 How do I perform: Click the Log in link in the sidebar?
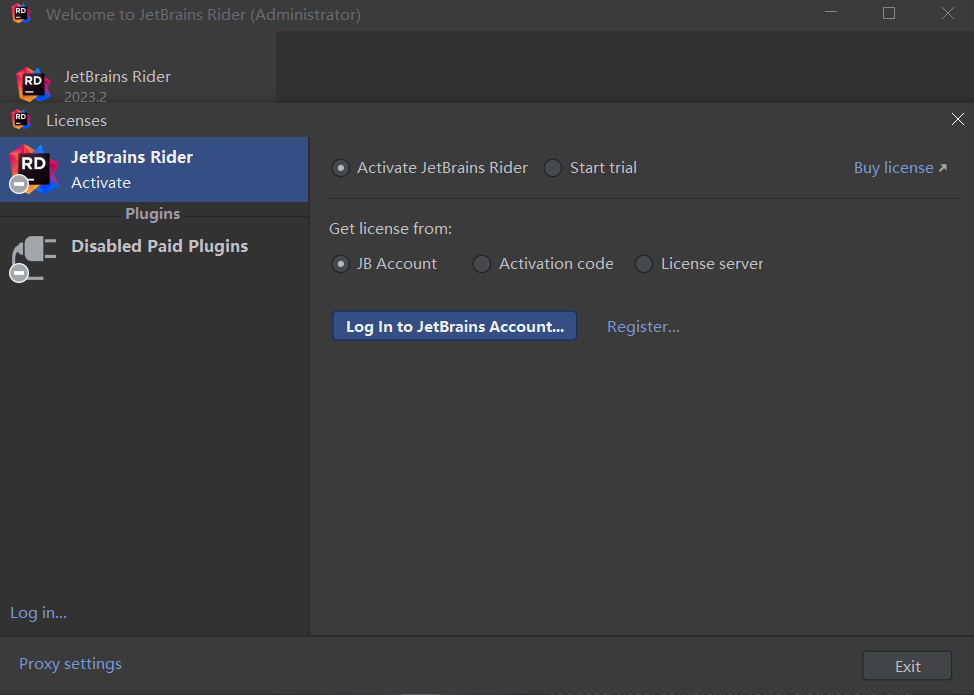click(39, 613)
